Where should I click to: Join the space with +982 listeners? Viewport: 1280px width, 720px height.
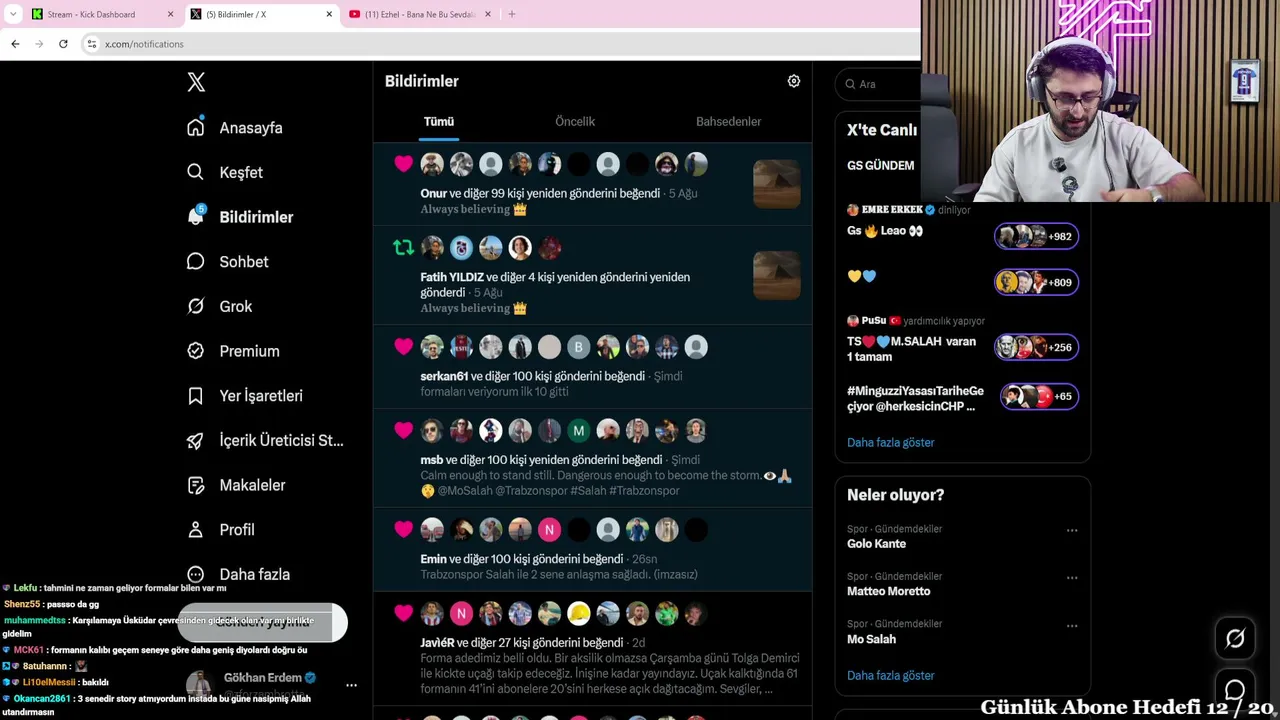pyautogui.click(x=1036, y=236)
